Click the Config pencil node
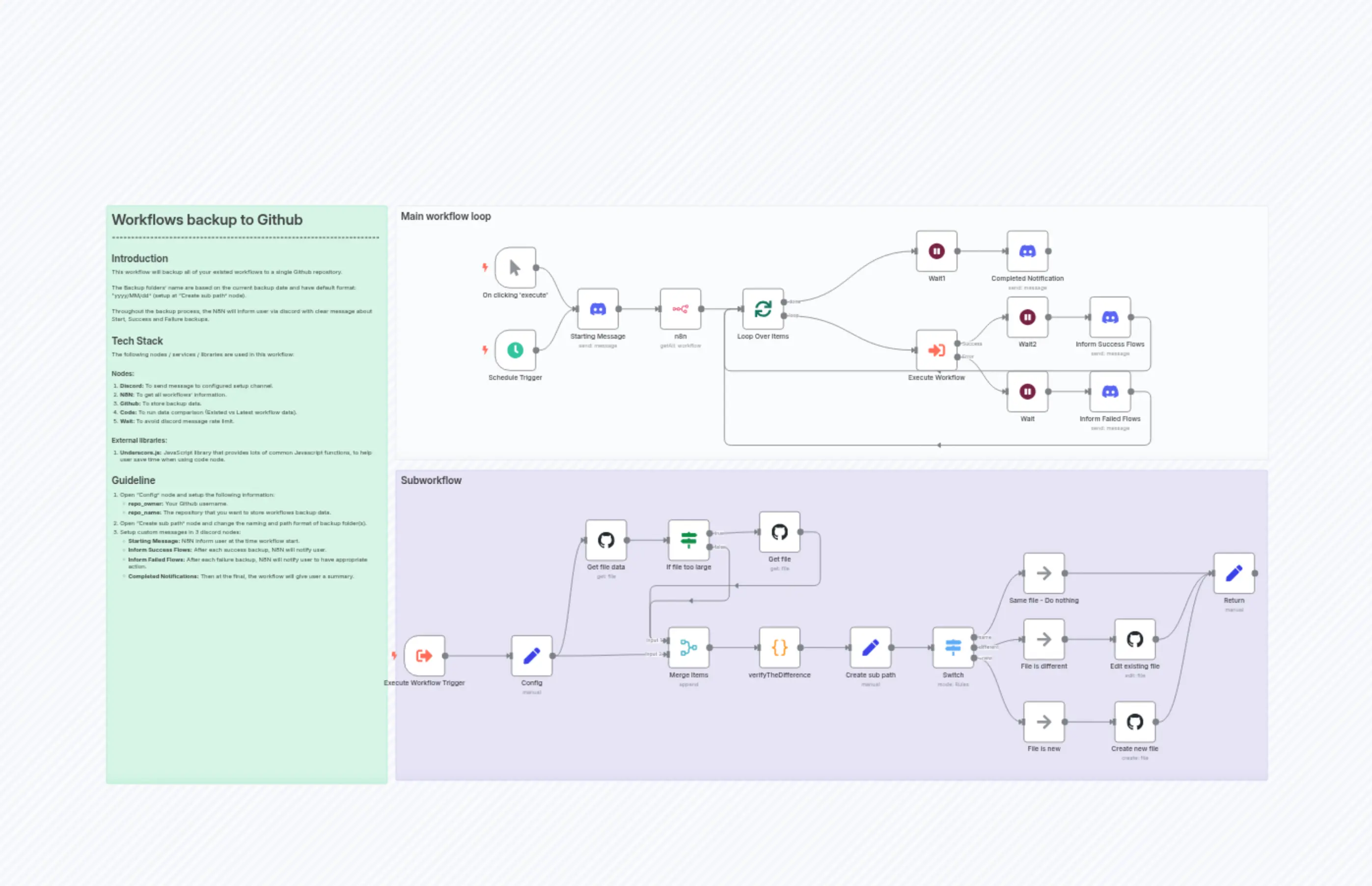 [x=531, y=656]
